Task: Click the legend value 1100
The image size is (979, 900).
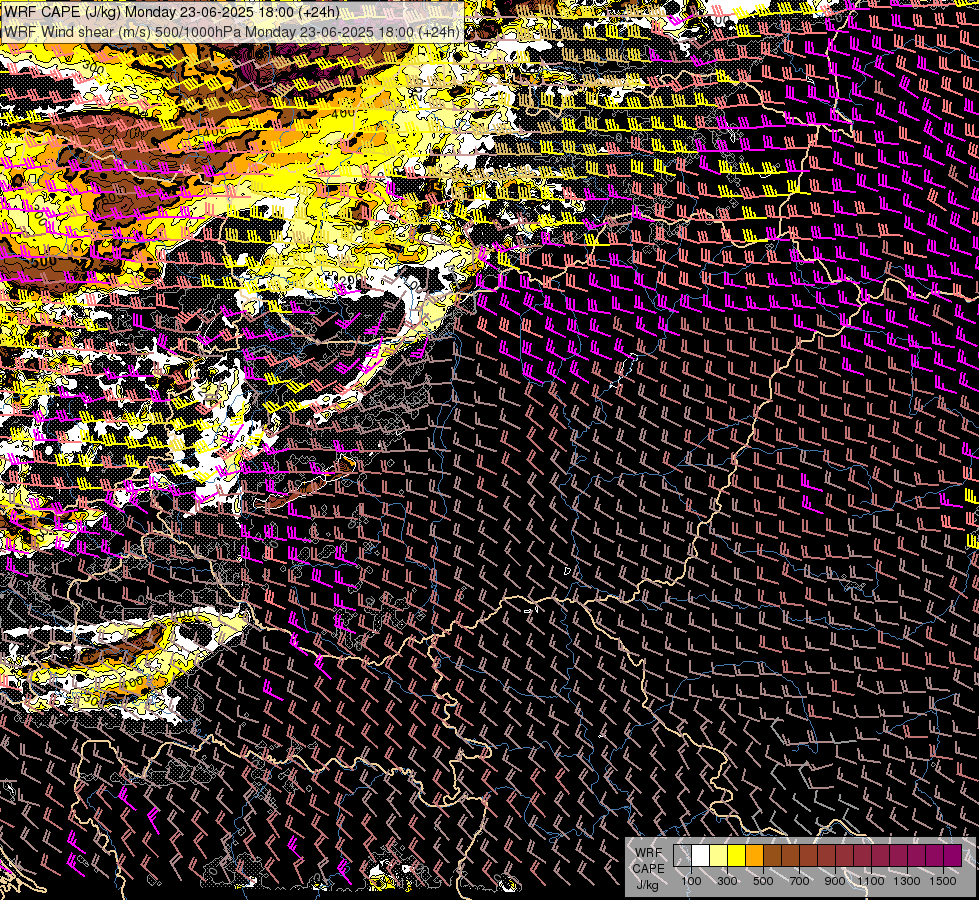Action: 870,881
